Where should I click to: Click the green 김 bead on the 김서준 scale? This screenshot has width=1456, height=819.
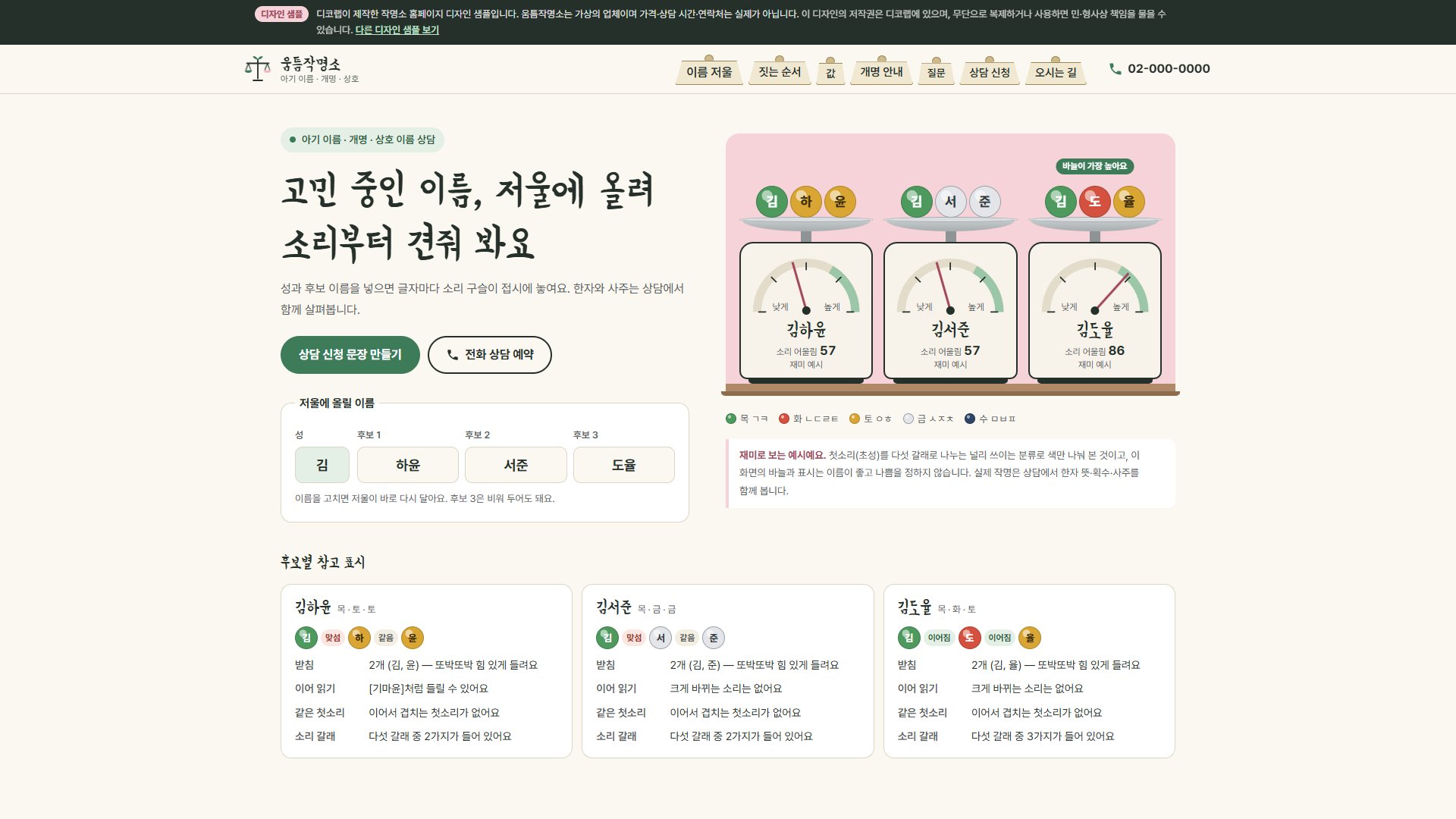click(916, 202)
